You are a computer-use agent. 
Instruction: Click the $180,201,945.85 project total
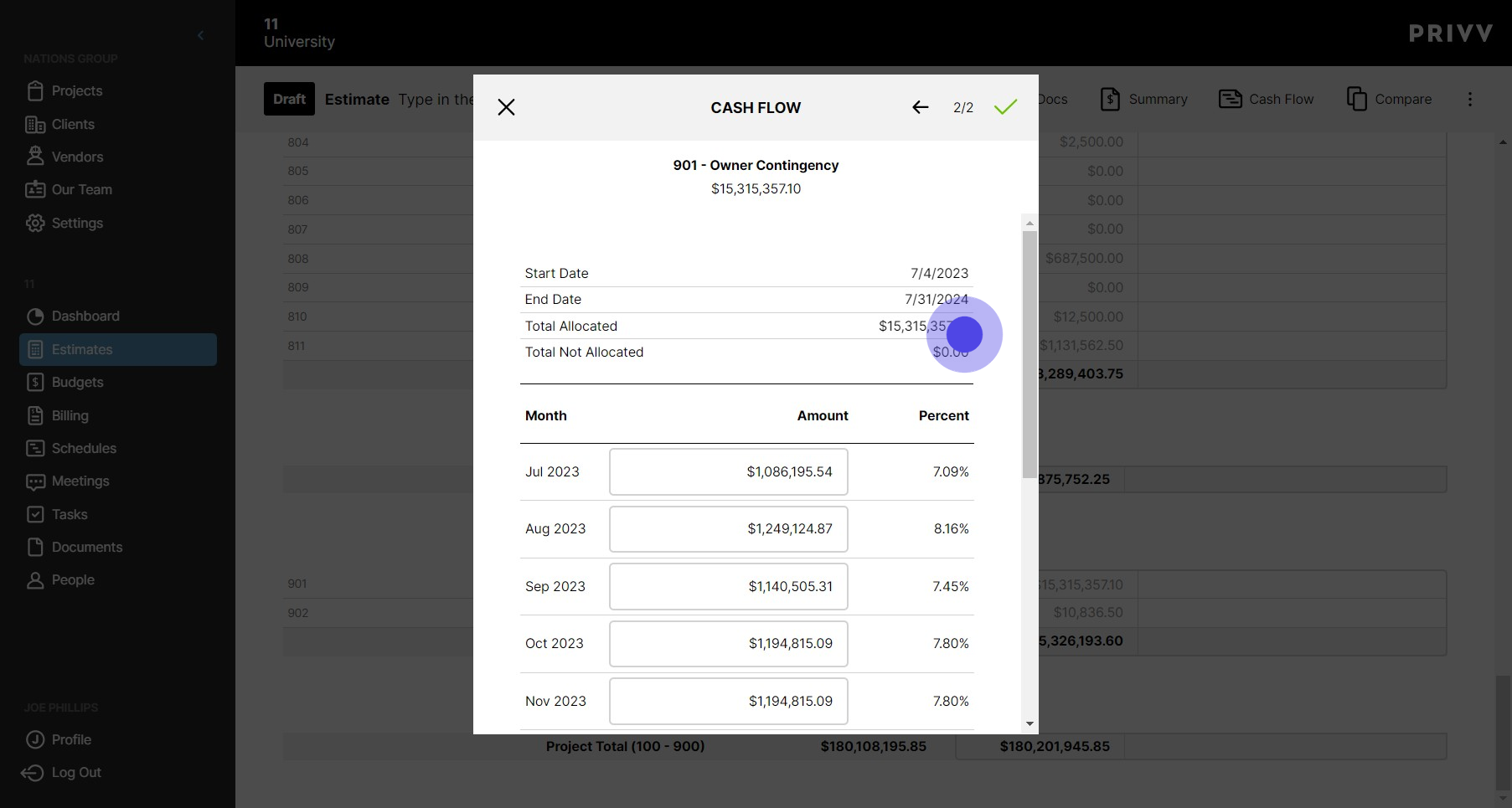tap(1054, 746)
